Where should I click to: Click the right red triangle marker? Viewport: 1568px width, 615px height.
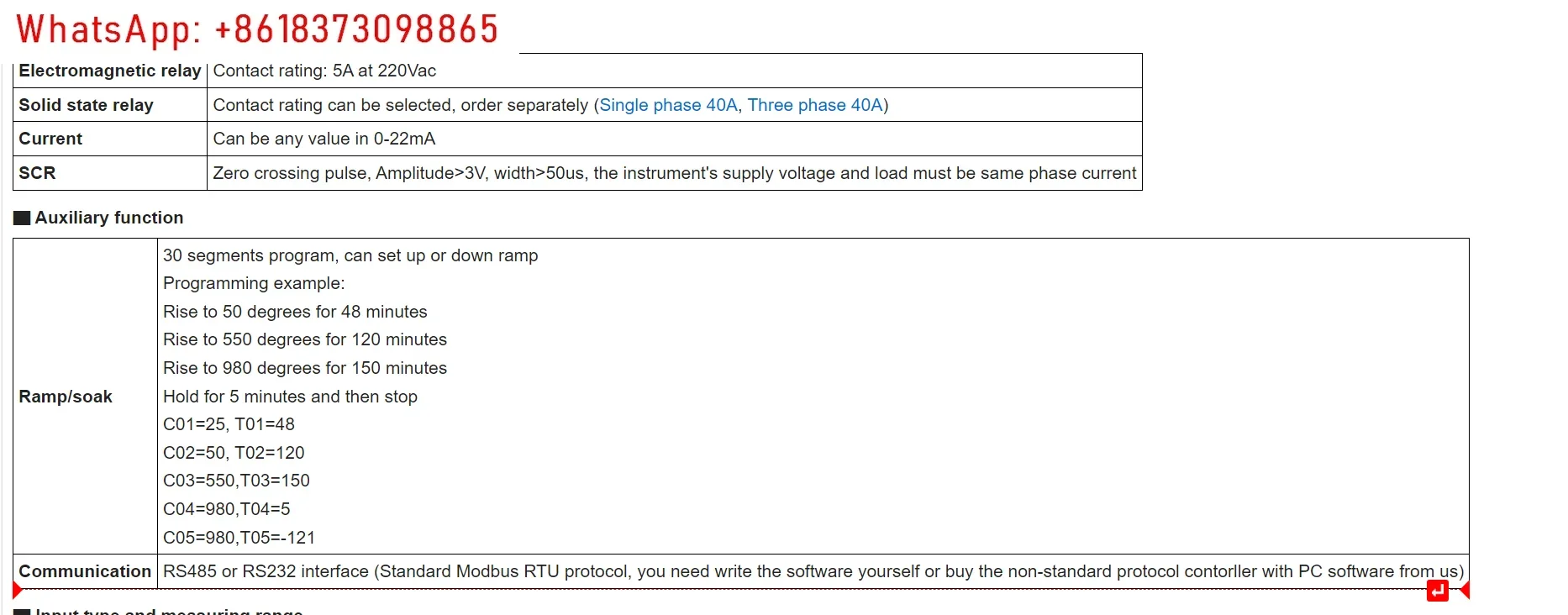click(x=1464, y=591)
